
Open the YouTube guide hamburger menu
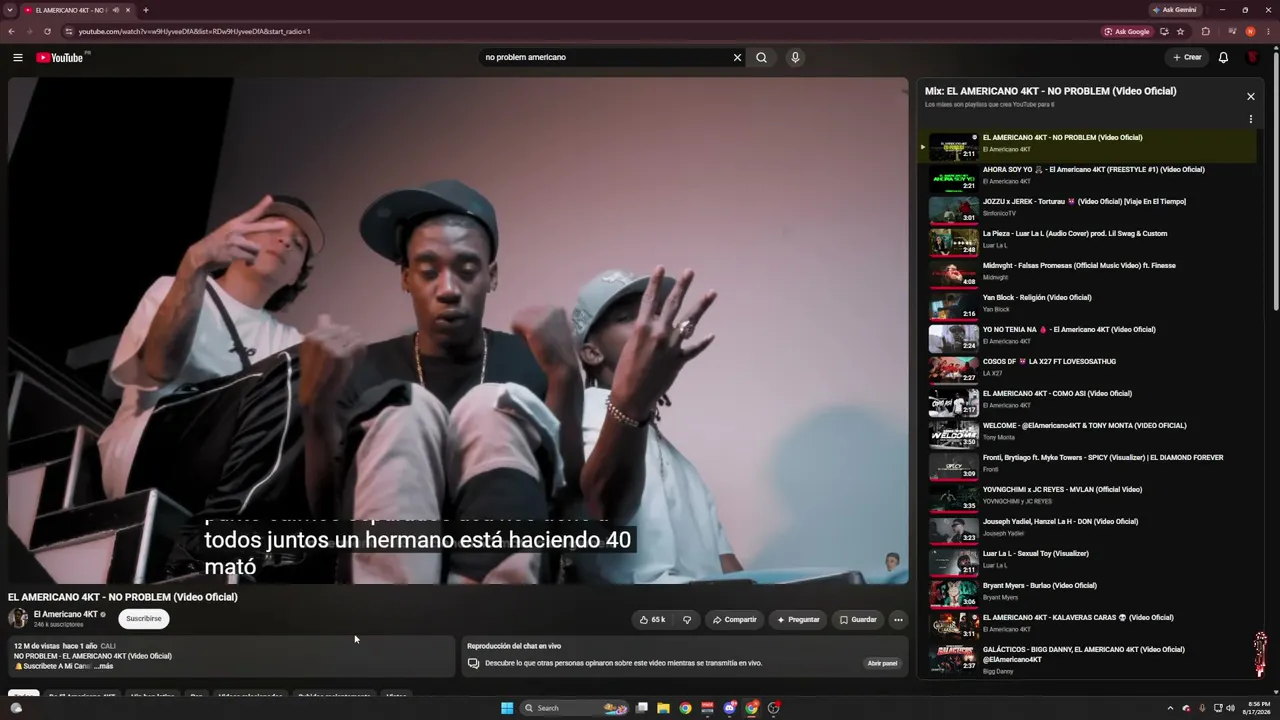pos(17,57)
